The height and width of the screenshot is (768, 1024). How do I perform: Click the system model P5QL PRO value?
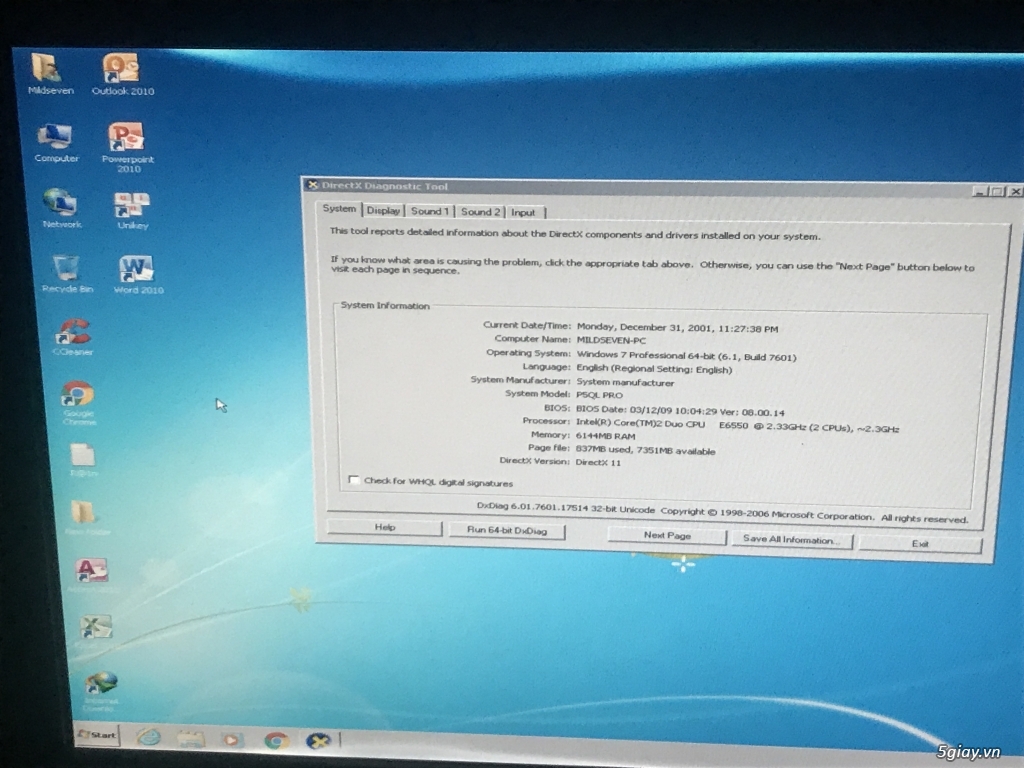(600, 395)
